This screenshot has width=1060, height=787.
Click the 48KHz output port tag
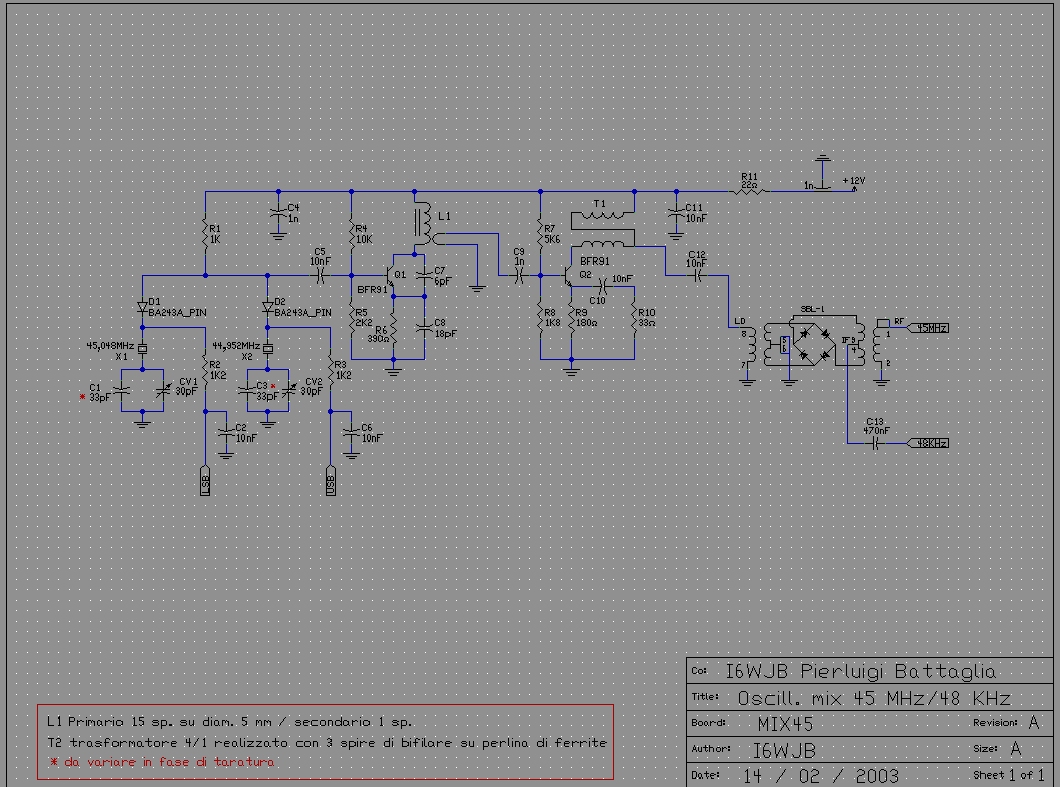click(x=928, y=443)
